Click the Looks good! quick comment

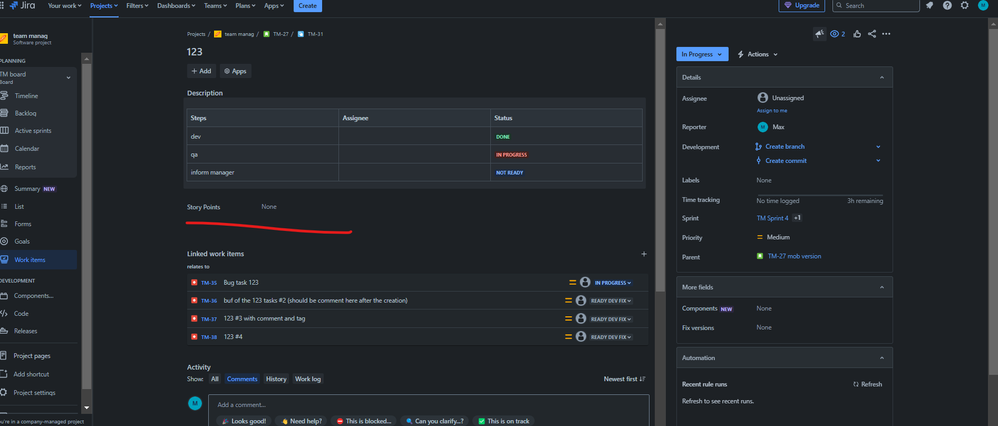tap(244, 421)
